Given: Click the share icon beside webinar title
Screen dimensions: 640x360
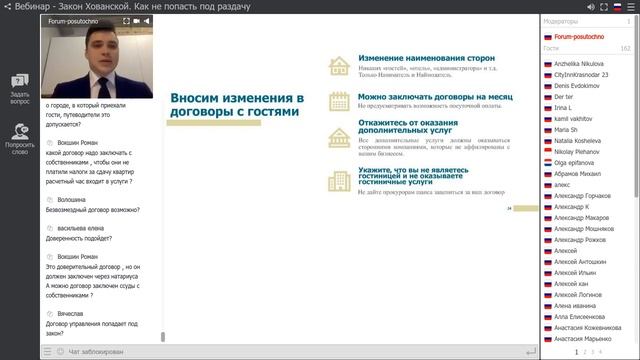Looking at the screenshot, I should (7, 7).
